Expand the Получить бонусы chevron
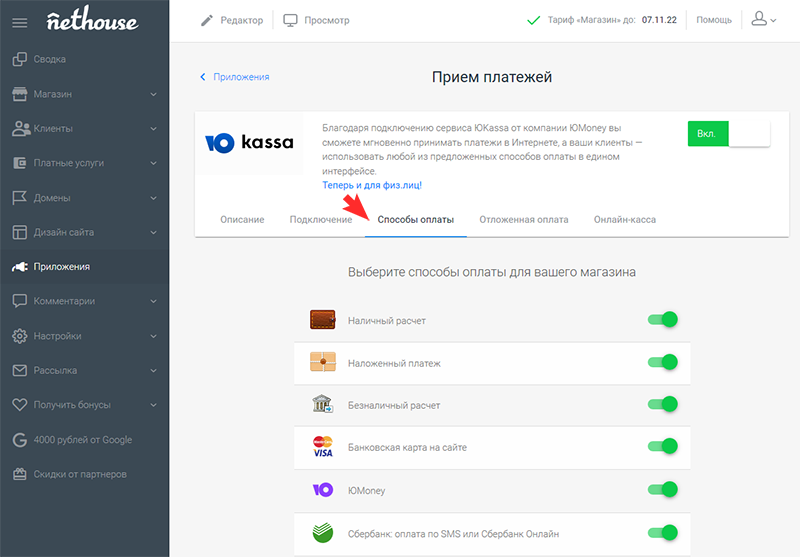Image resolution: width=800 pixels, height=557 pixels. [154, 405]
